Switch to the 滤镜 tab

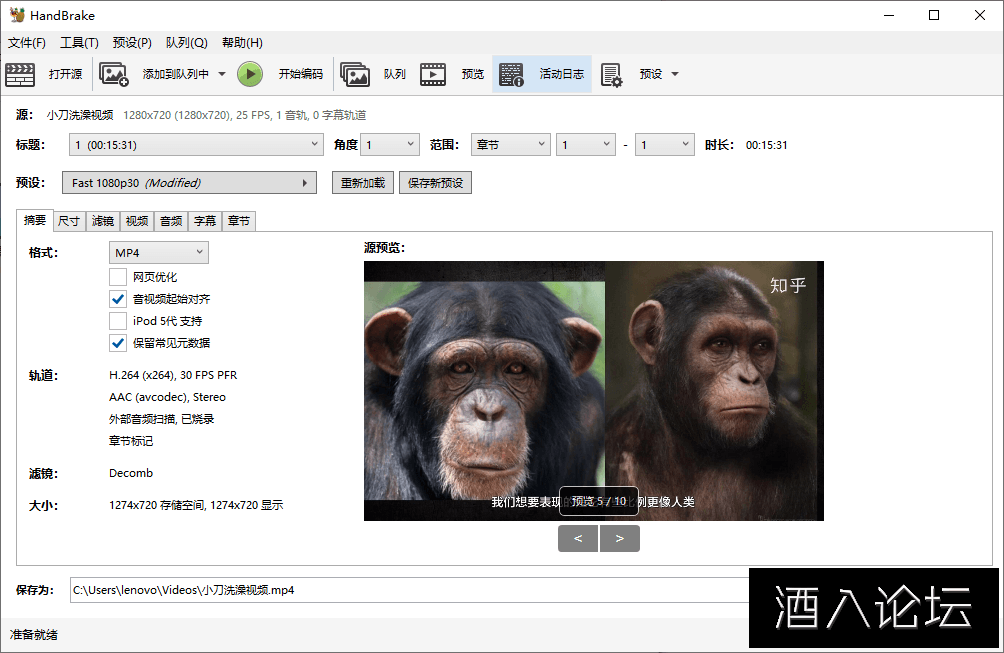coord(103,221)
